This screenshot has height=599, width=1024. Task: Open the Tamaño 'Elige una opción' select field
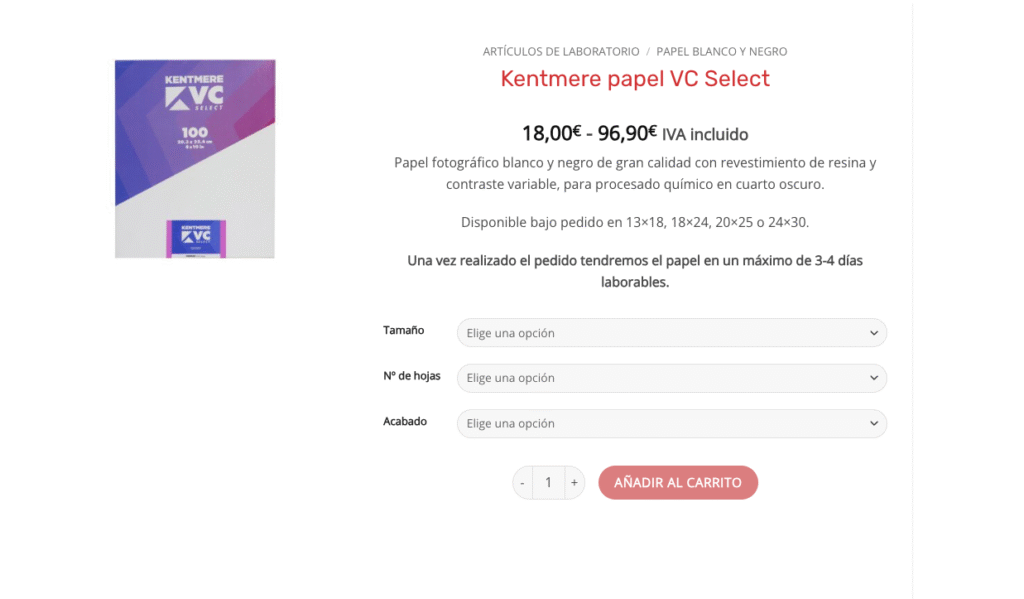[x=660, y=333]
